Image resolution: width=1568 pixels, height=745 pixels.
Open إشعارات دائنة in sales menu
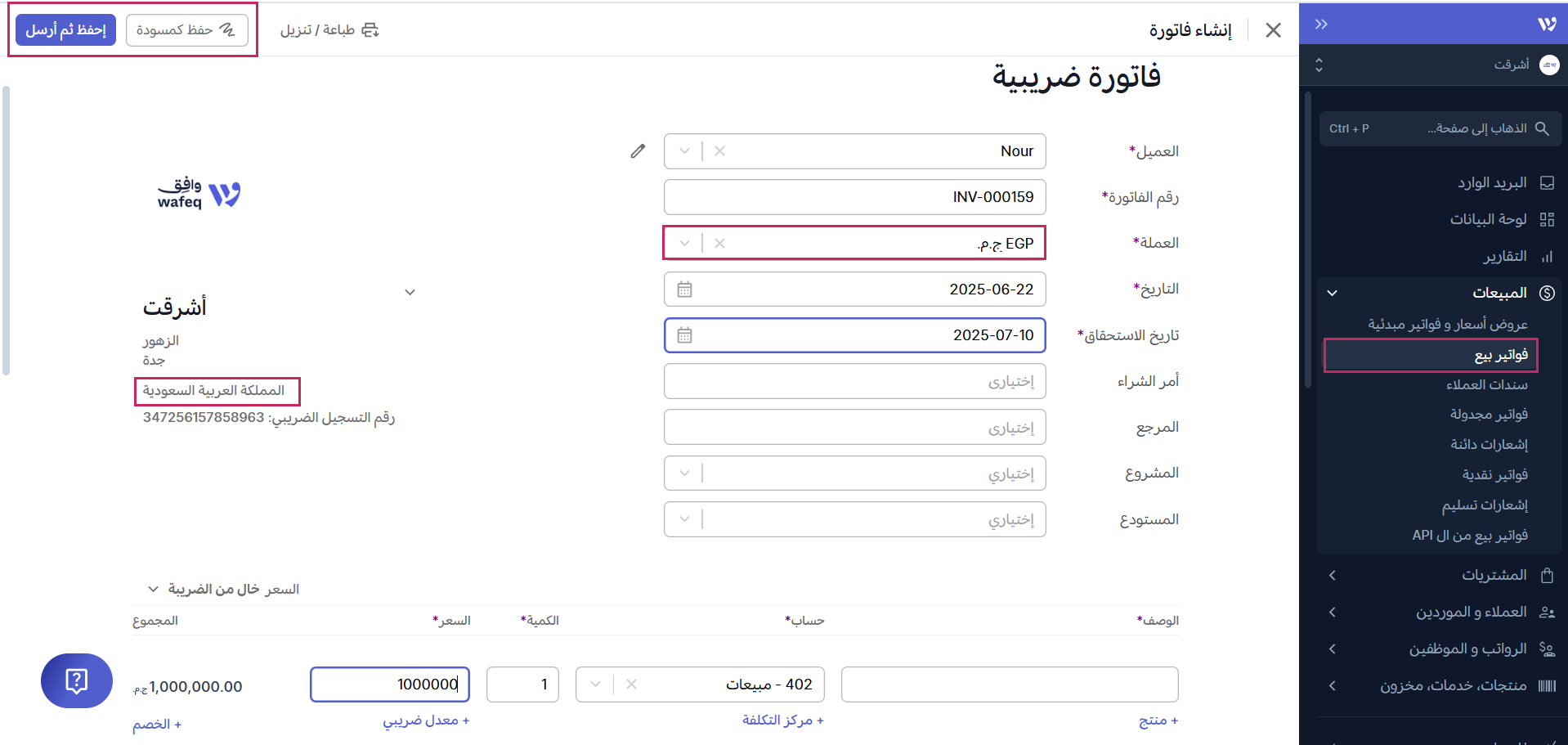pyautogui.click(x=1488, y=444)
